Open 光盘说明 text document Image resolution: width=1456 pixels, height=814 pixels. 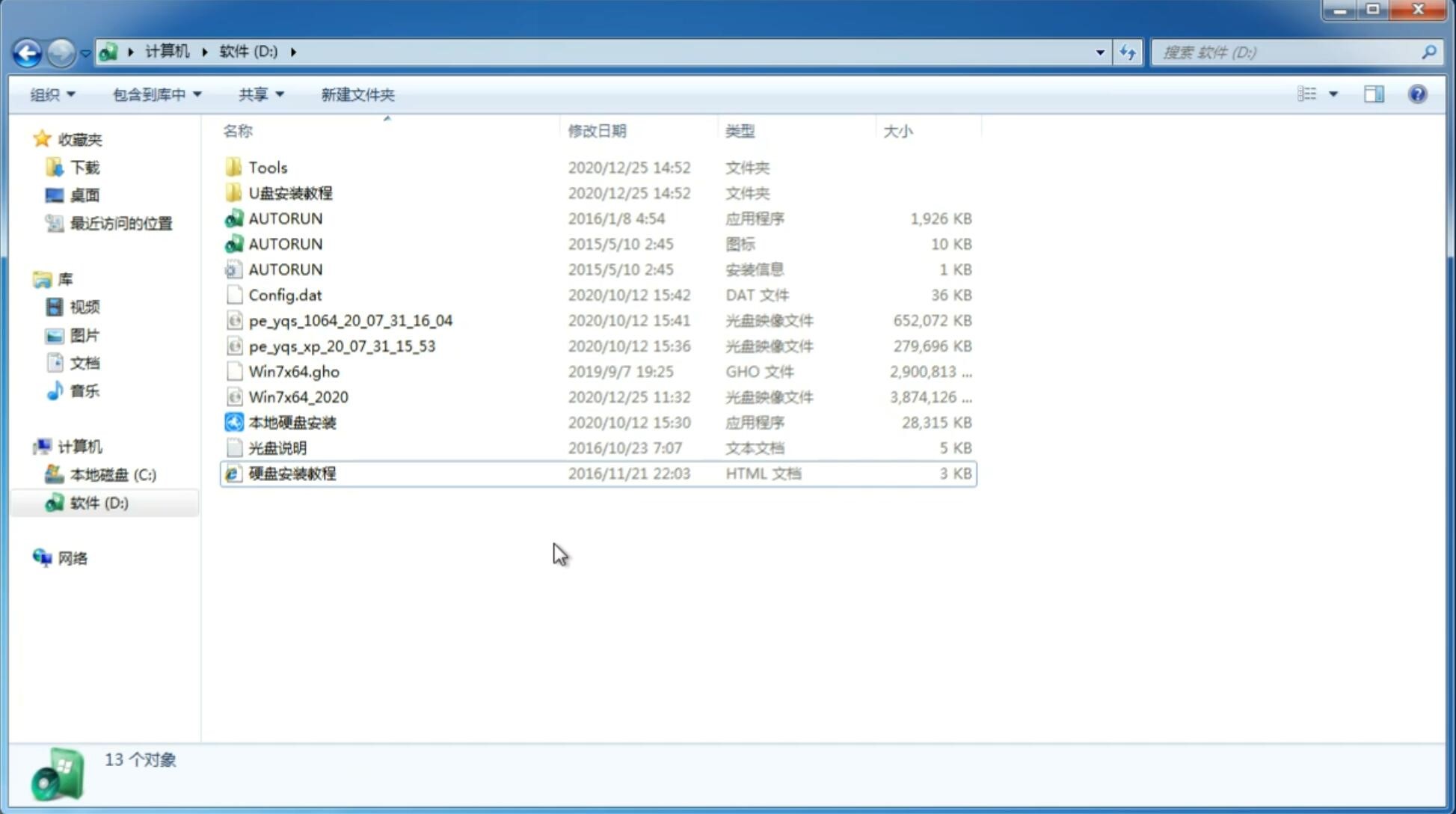coord(278,447)
